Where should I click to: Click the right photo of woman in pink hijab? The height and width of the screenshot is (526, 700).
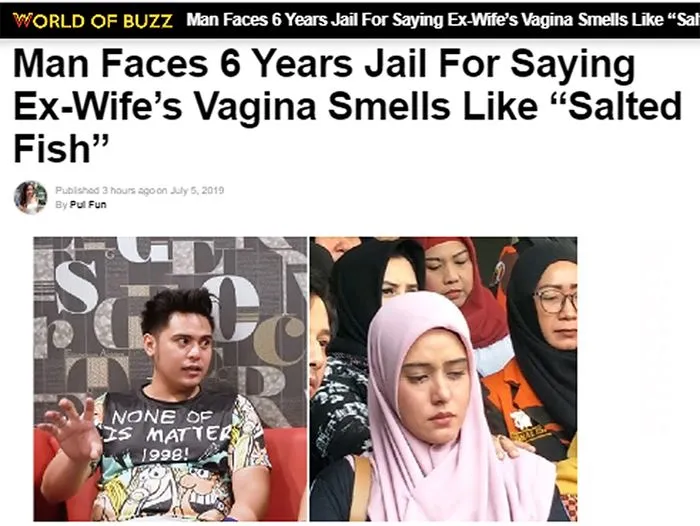[x=443, y=379]
